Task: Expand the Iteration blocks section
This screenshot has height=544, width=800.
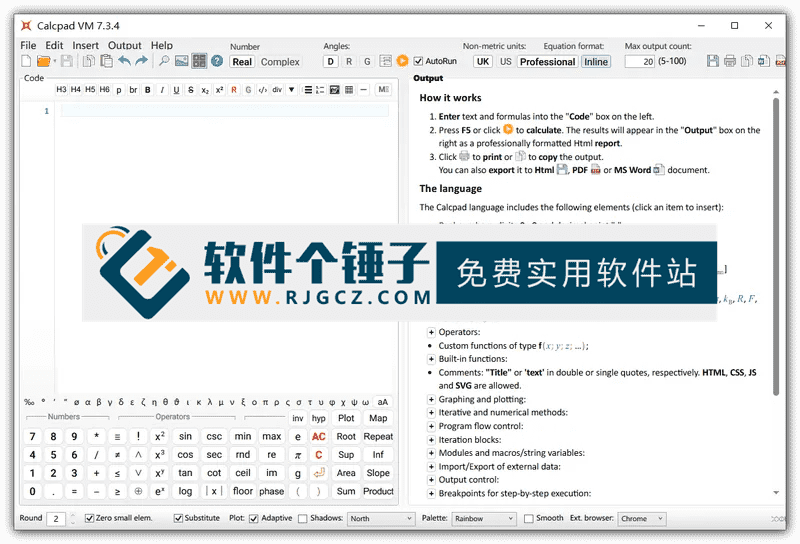Action: (x=431, y=439)
